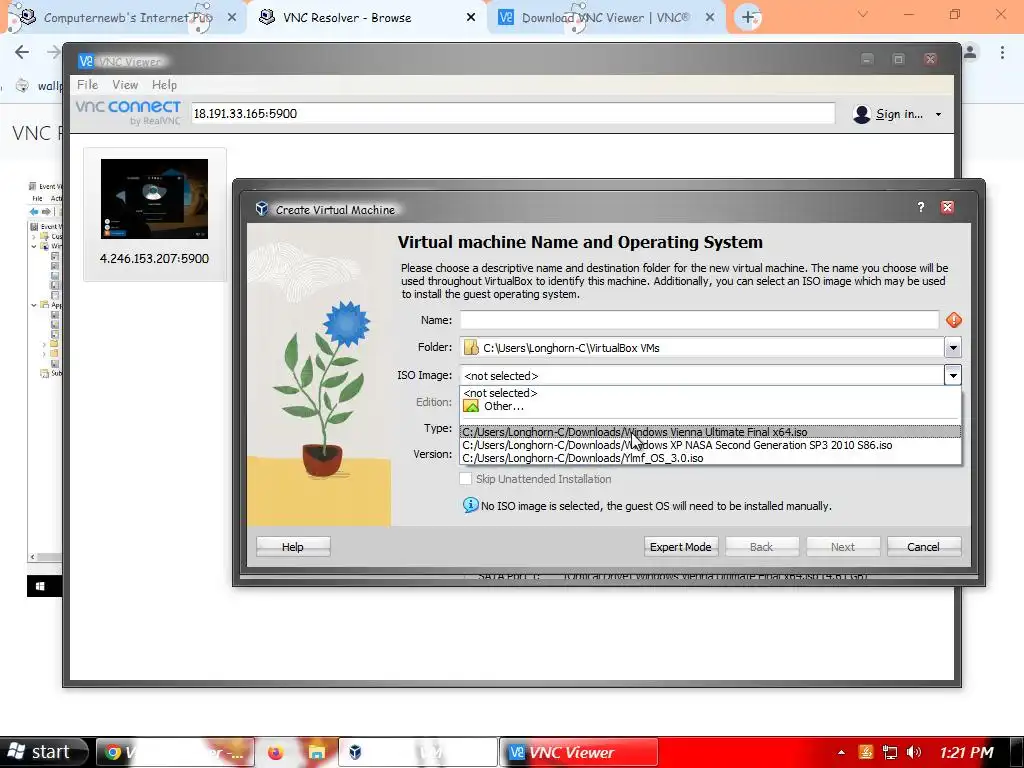1024x768 pixels.
Task: Click the Firefox taskbar icon
Action: (276, 752)
